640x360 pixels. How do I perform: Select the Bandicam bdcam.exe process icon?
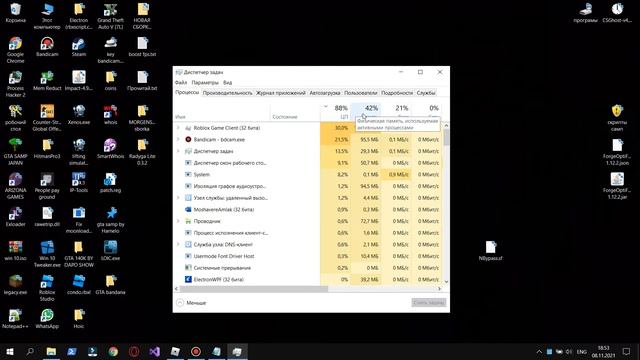click(x=188, y=140)
